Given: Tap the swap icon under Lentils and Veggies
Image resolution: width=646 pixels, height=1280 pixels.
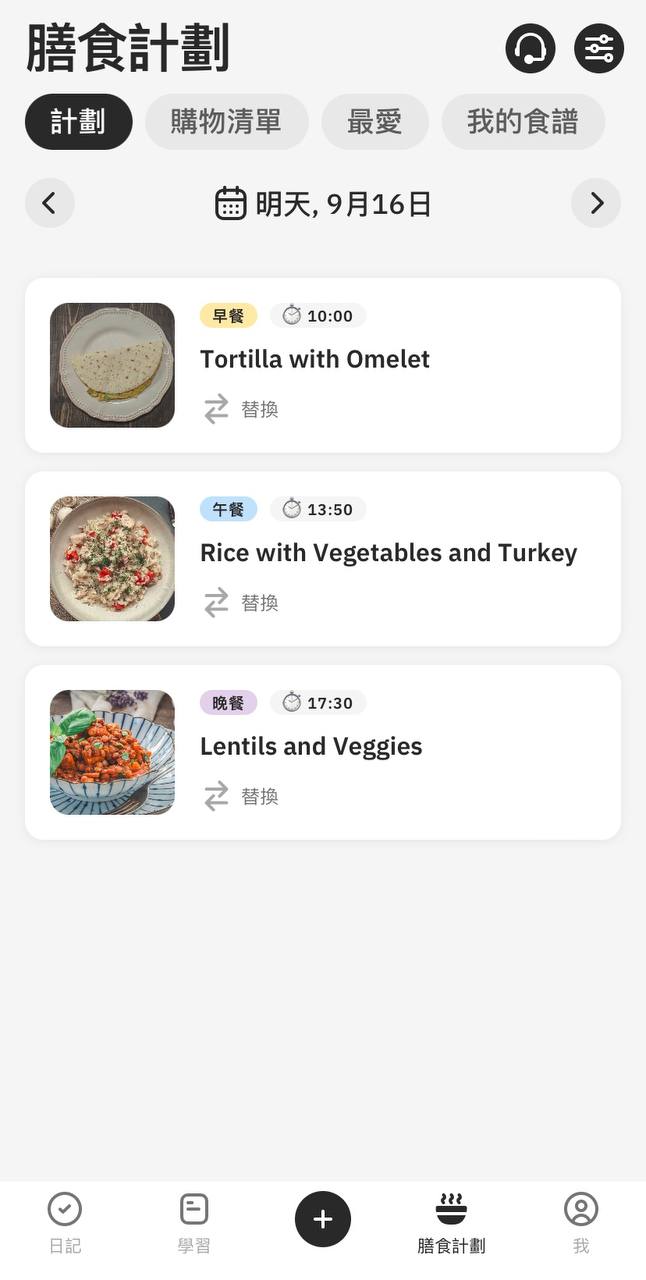Looking at the screenshot, I should (217, 796).
